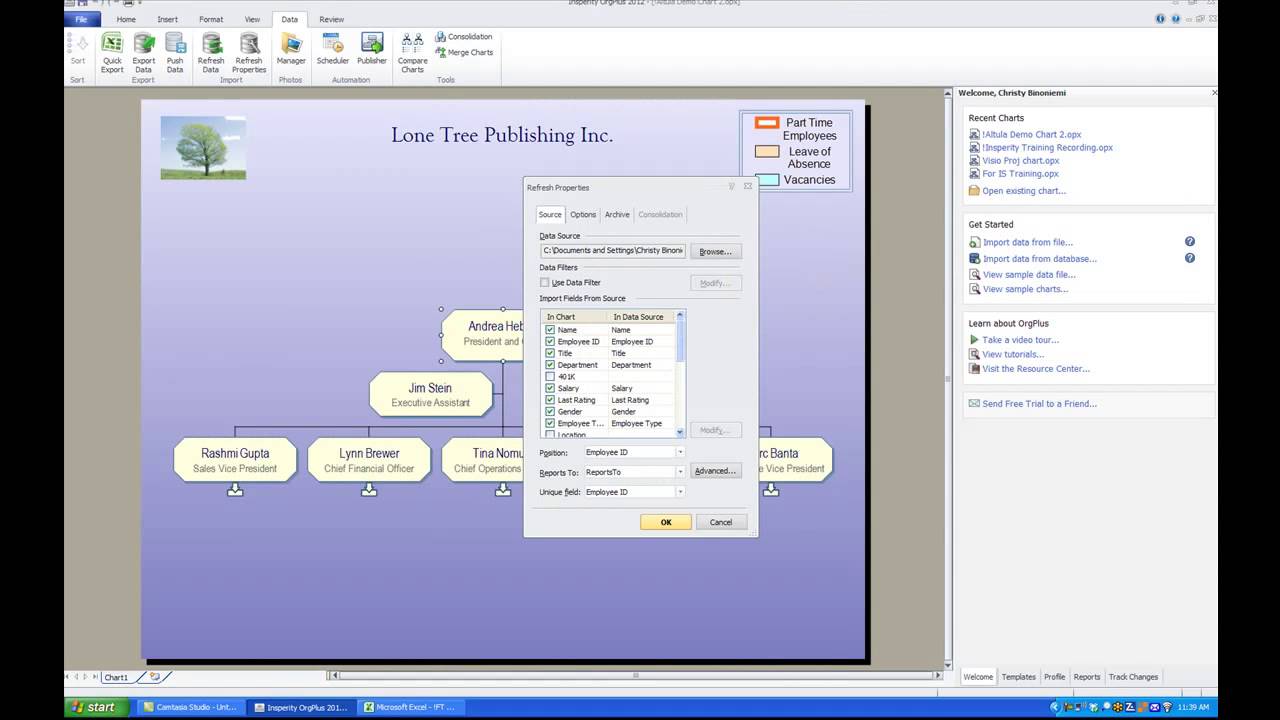This screenshot has height=720, width=1280.
Task: Open the Format ribbon tab
Action: [211, 19]
